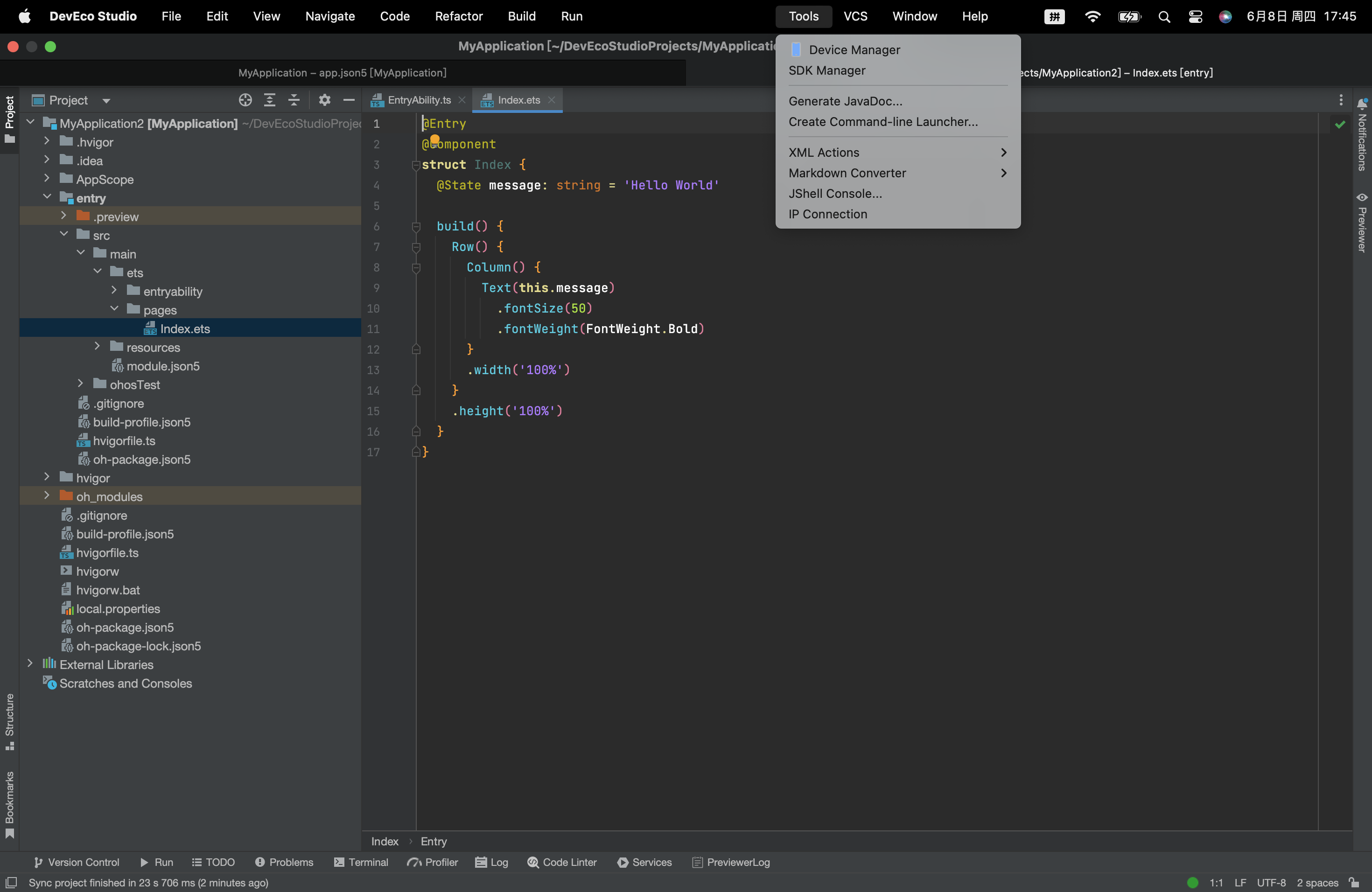Close the Index.ets tab
The image size is (1372, 892).
(552, 100)
